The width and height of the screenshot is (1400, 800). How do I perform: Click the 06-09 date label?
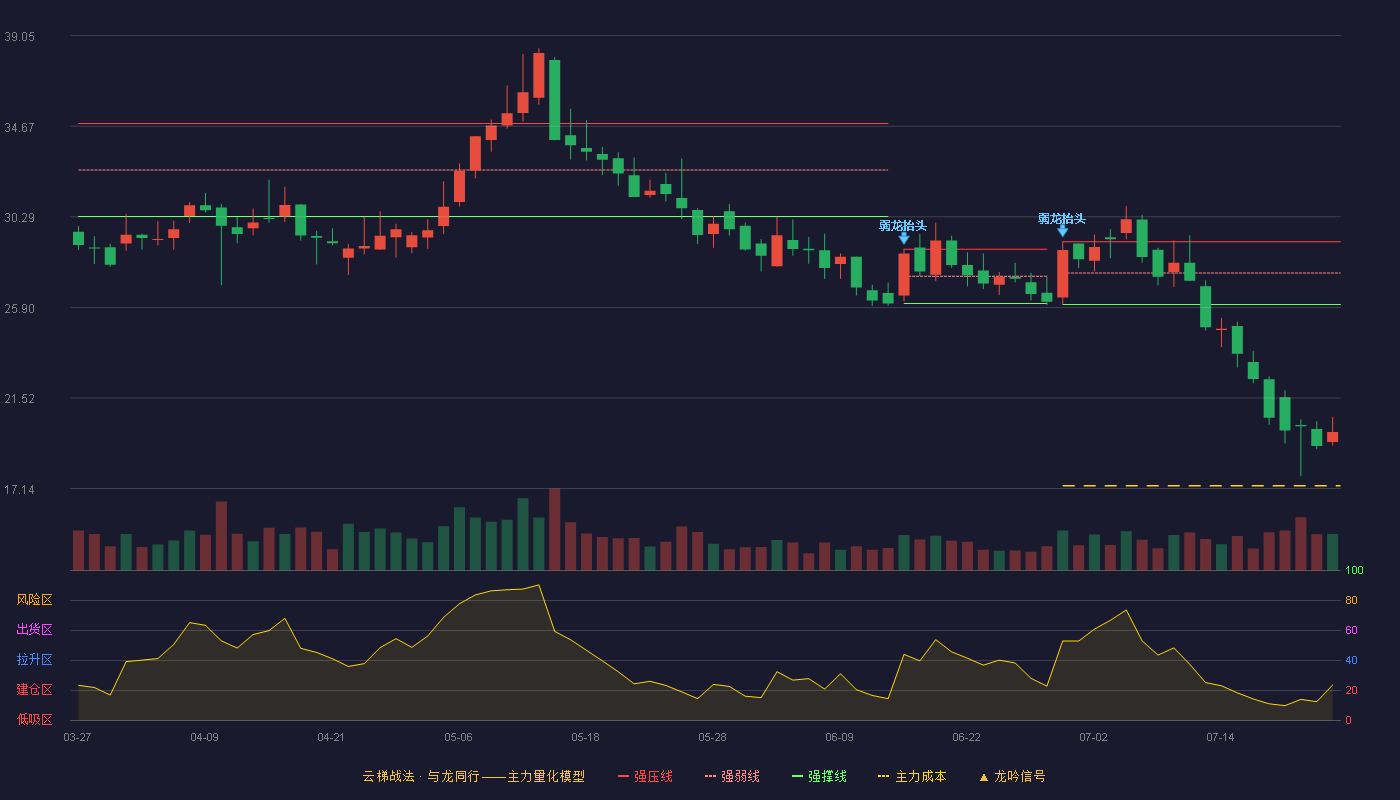[839, 737]
